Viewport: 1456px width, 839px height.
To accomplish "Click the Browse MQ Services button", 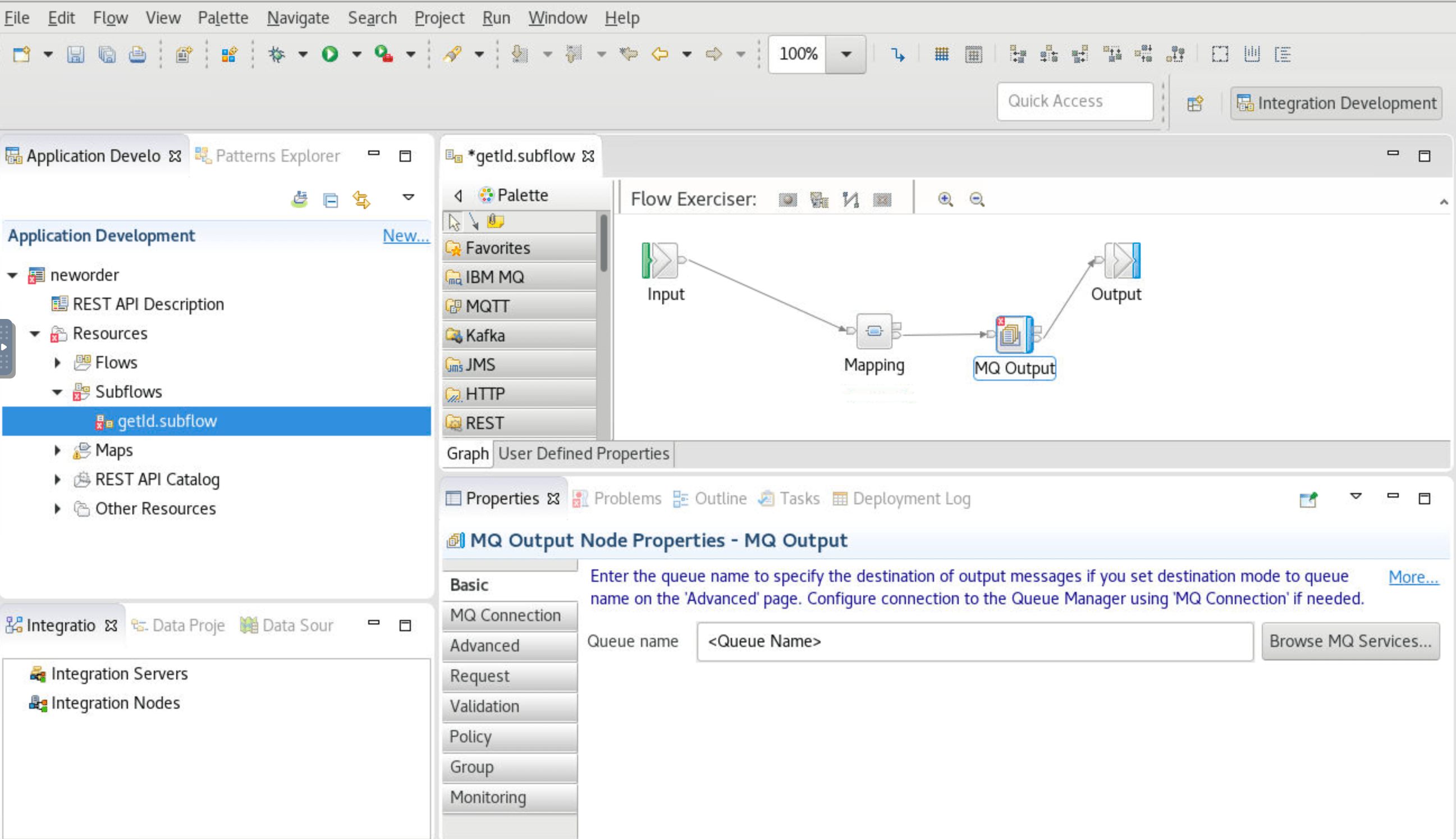I will 1350,641.
